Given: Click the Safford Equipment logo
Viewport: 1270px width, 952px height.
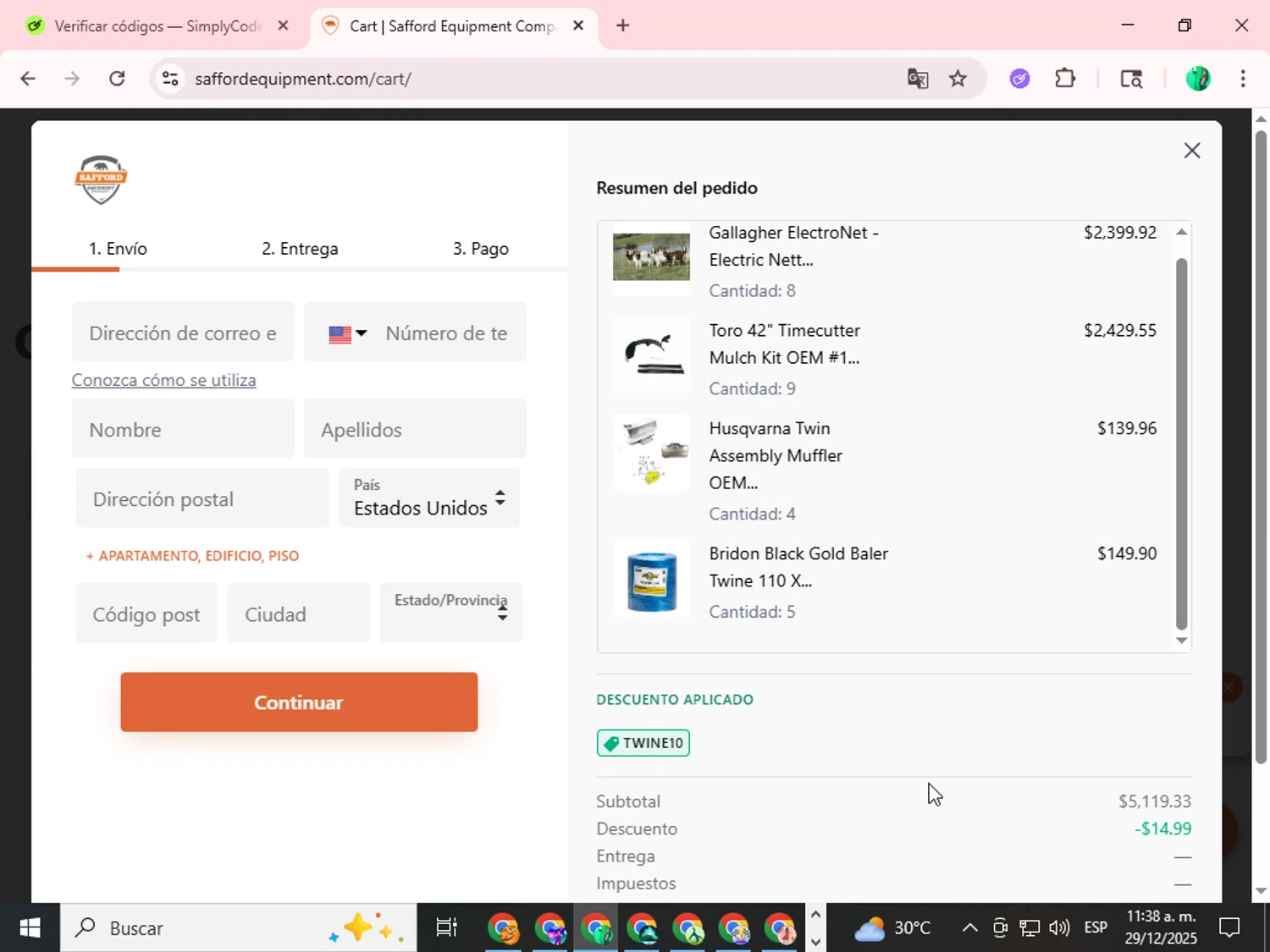Looking at the screenshot, I should pos(101,179).
